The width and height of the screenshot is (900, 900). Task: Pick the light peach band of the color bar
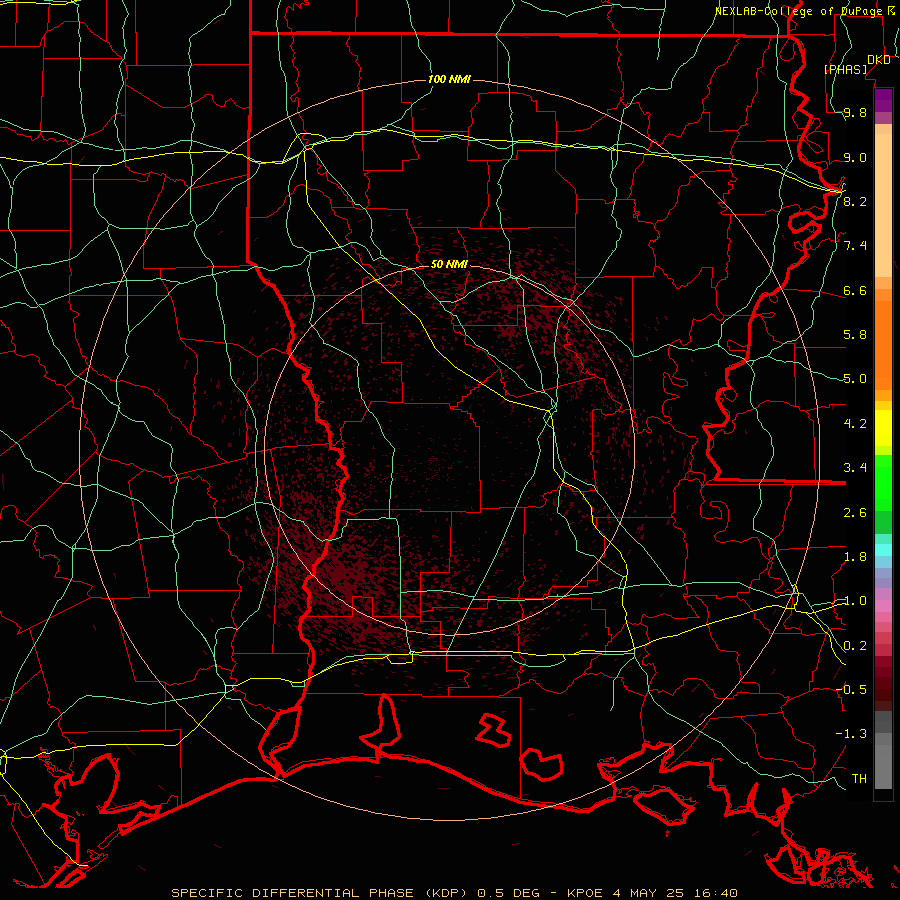(x=883, y=205)
